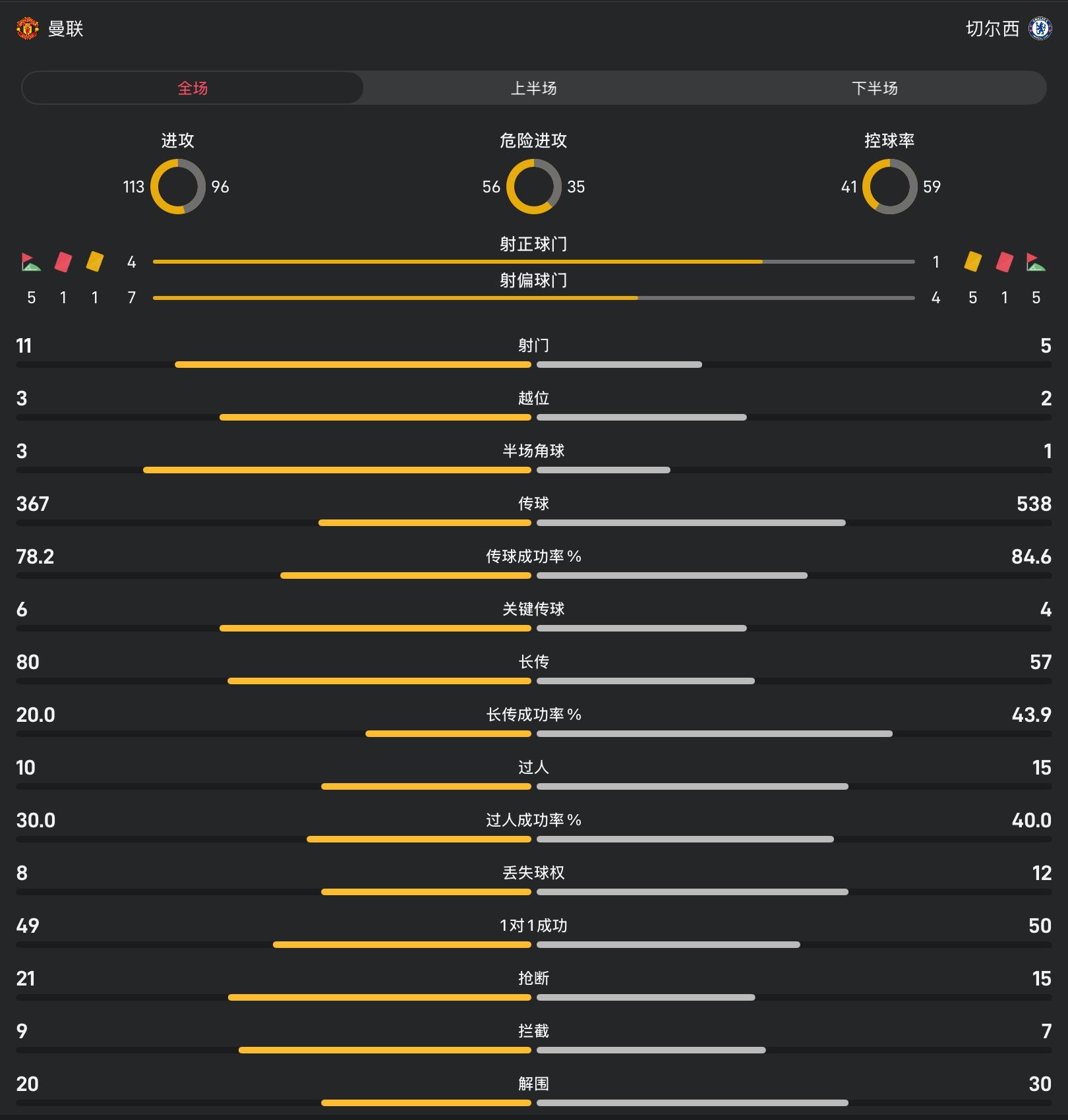Click Manchester United's yellow card icon
The image size is (1068, 1120).
95,261
